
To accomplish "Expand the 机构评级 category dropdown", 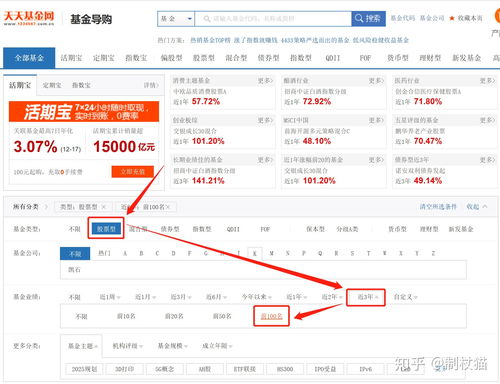I will [x=128, y=346].
